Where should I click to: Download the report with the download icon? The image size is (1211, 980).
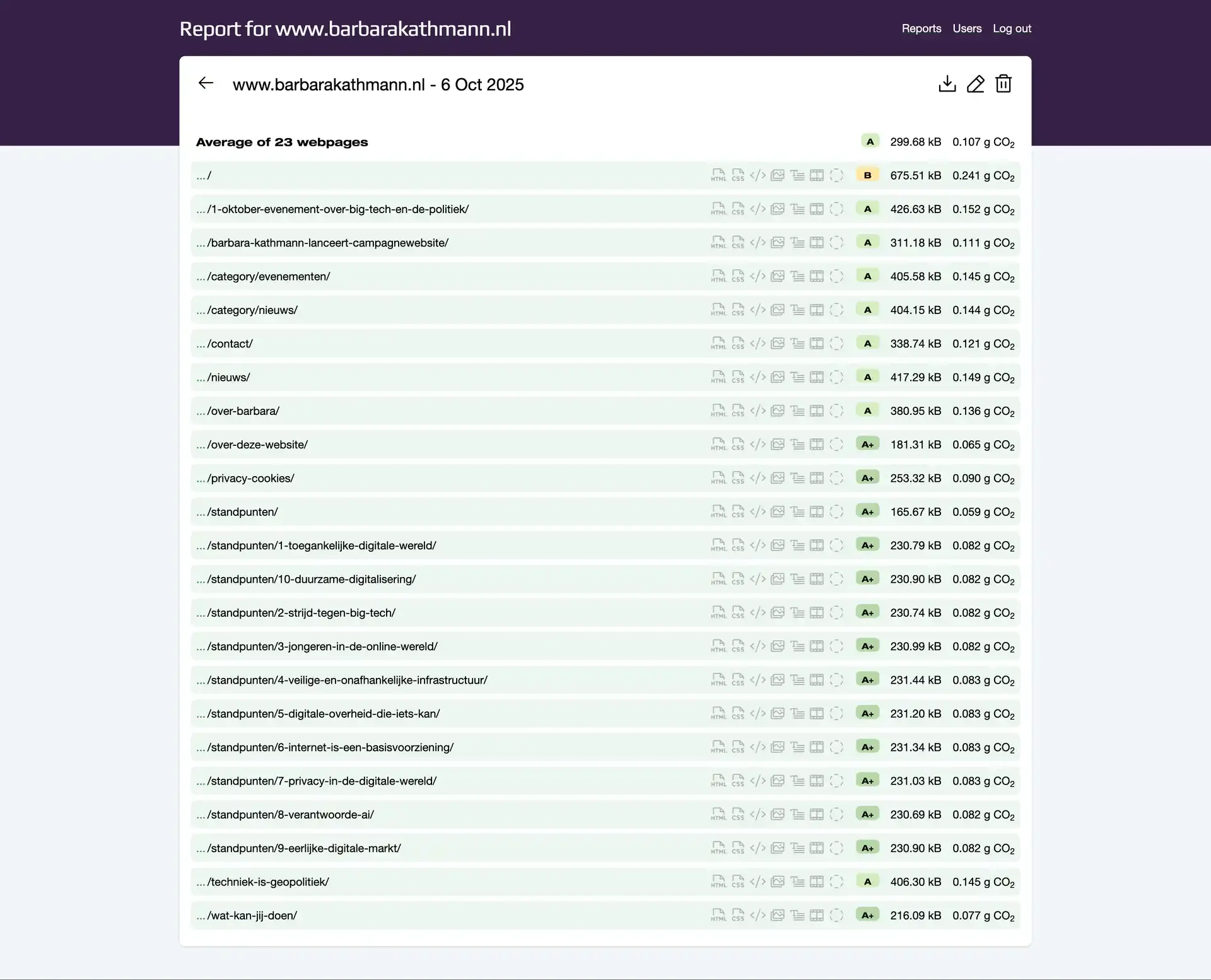(947, 84)
